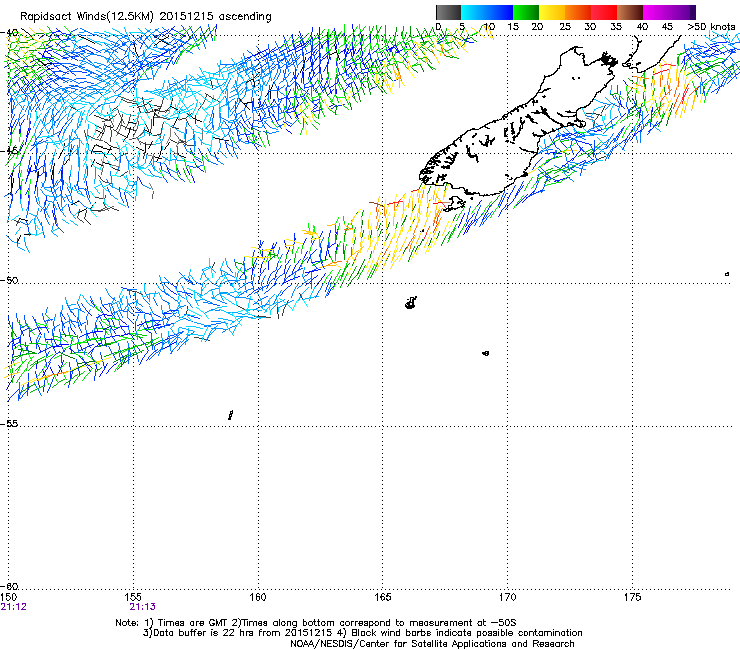Click the latitude label '-55'
740x650 pixels.
pyautogui.click(x=9, y=424)
